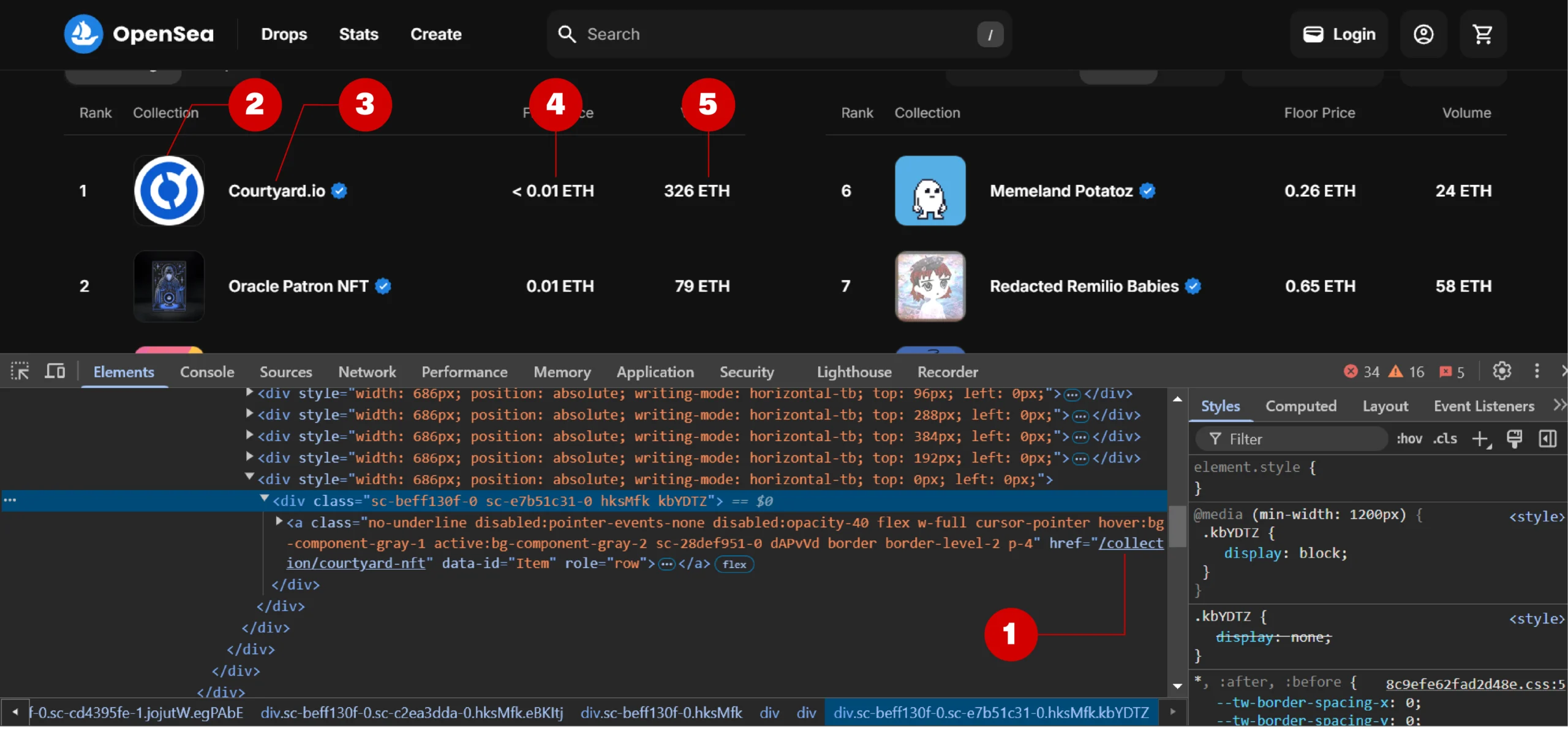
Task: Open the account profile icon
Action: (x=1423, y=34)
